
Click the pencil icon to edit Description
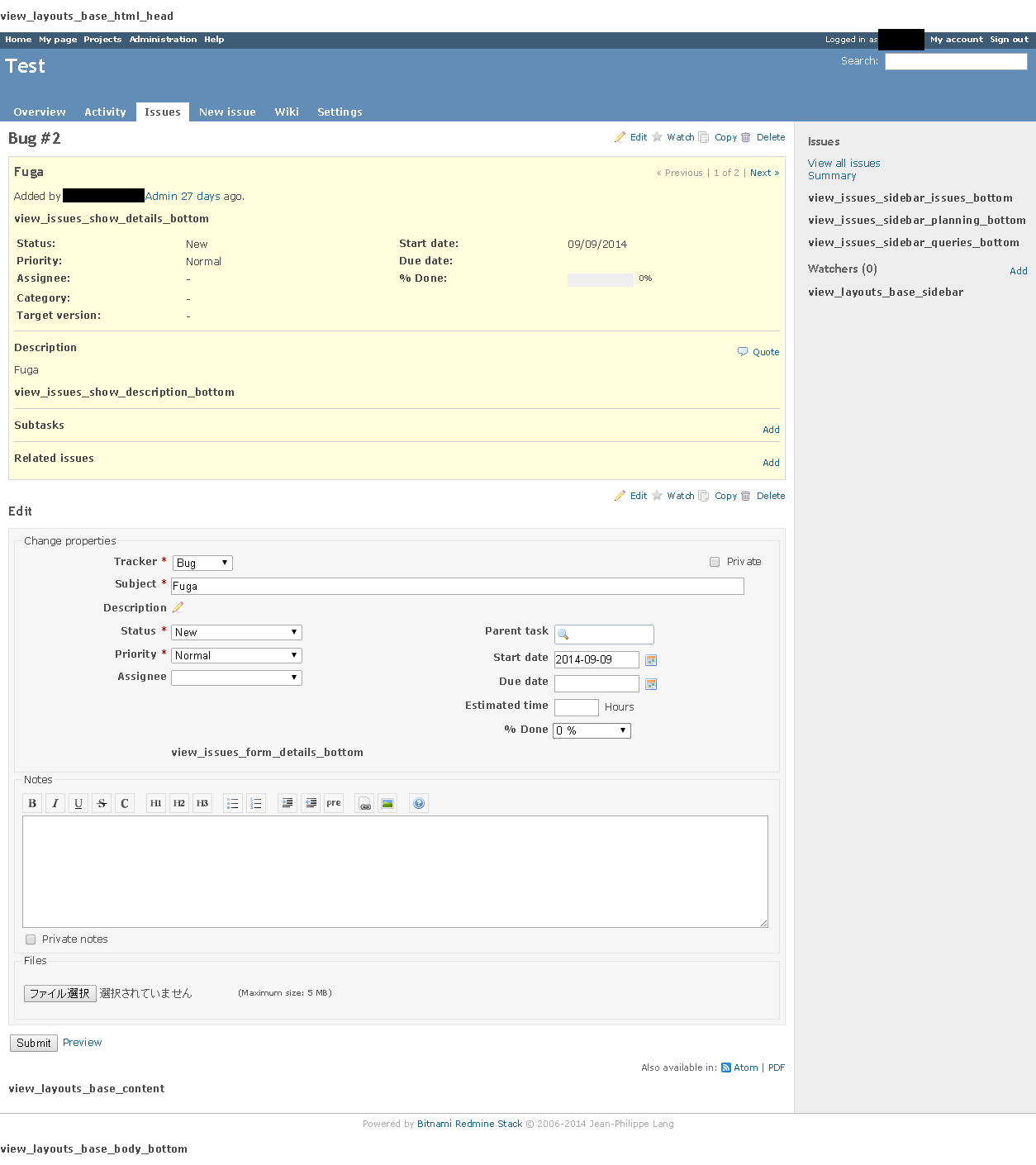pos(178,607)
